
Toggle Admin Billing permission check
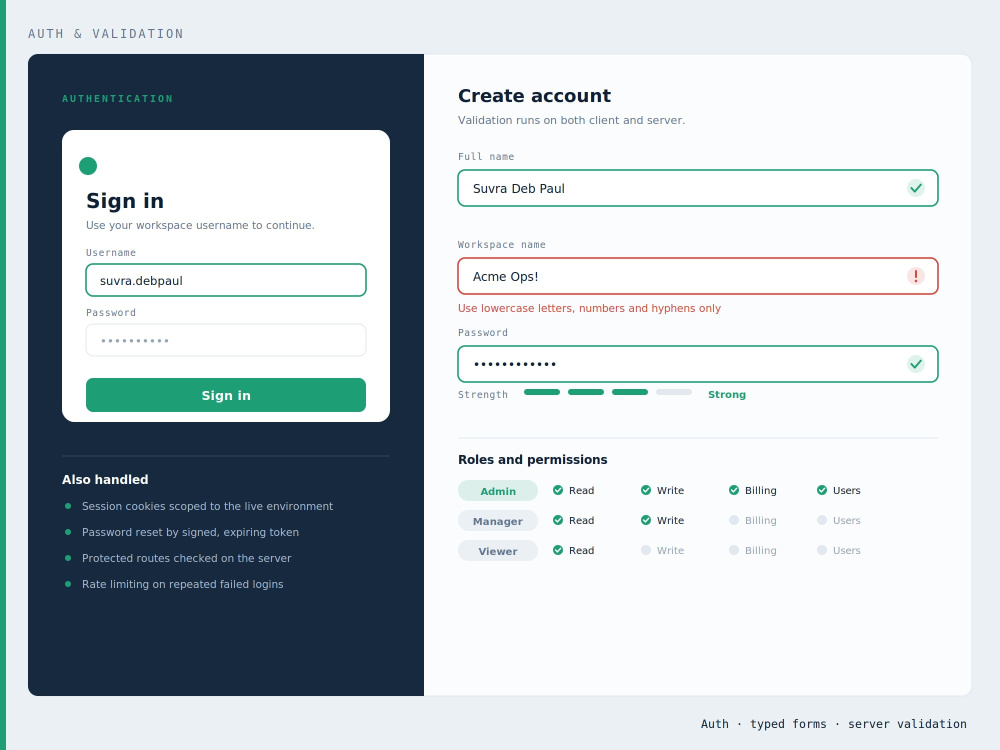(734, 490)
